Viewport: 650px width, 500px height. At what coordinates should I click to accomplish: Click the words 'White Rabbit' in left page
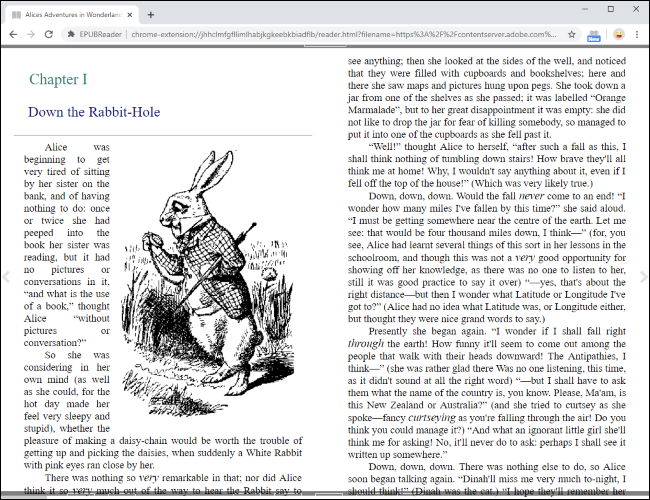(x=274, y=453)
